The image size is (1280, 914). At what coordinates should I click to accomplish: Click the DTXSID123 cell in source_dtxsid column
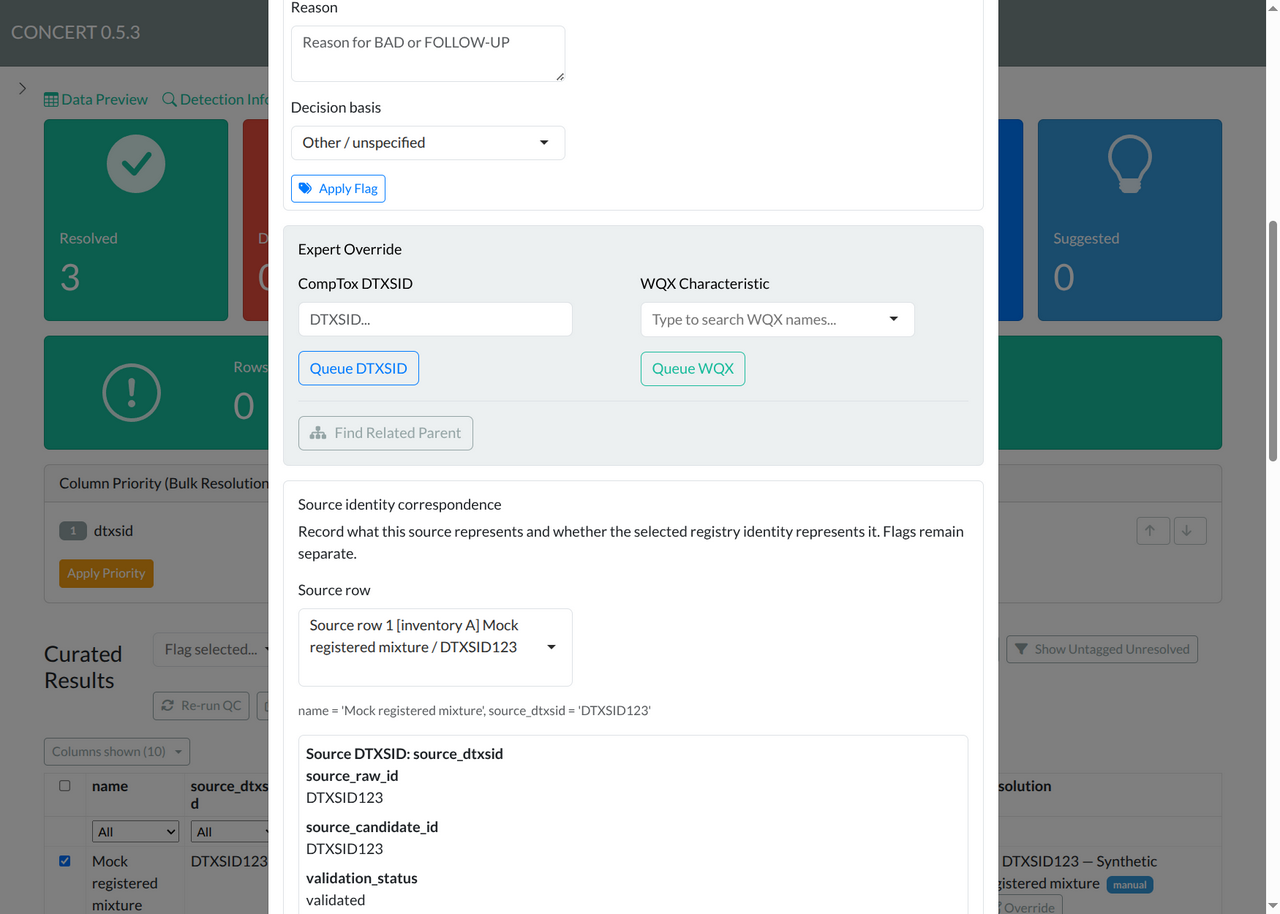click(229, 861)
